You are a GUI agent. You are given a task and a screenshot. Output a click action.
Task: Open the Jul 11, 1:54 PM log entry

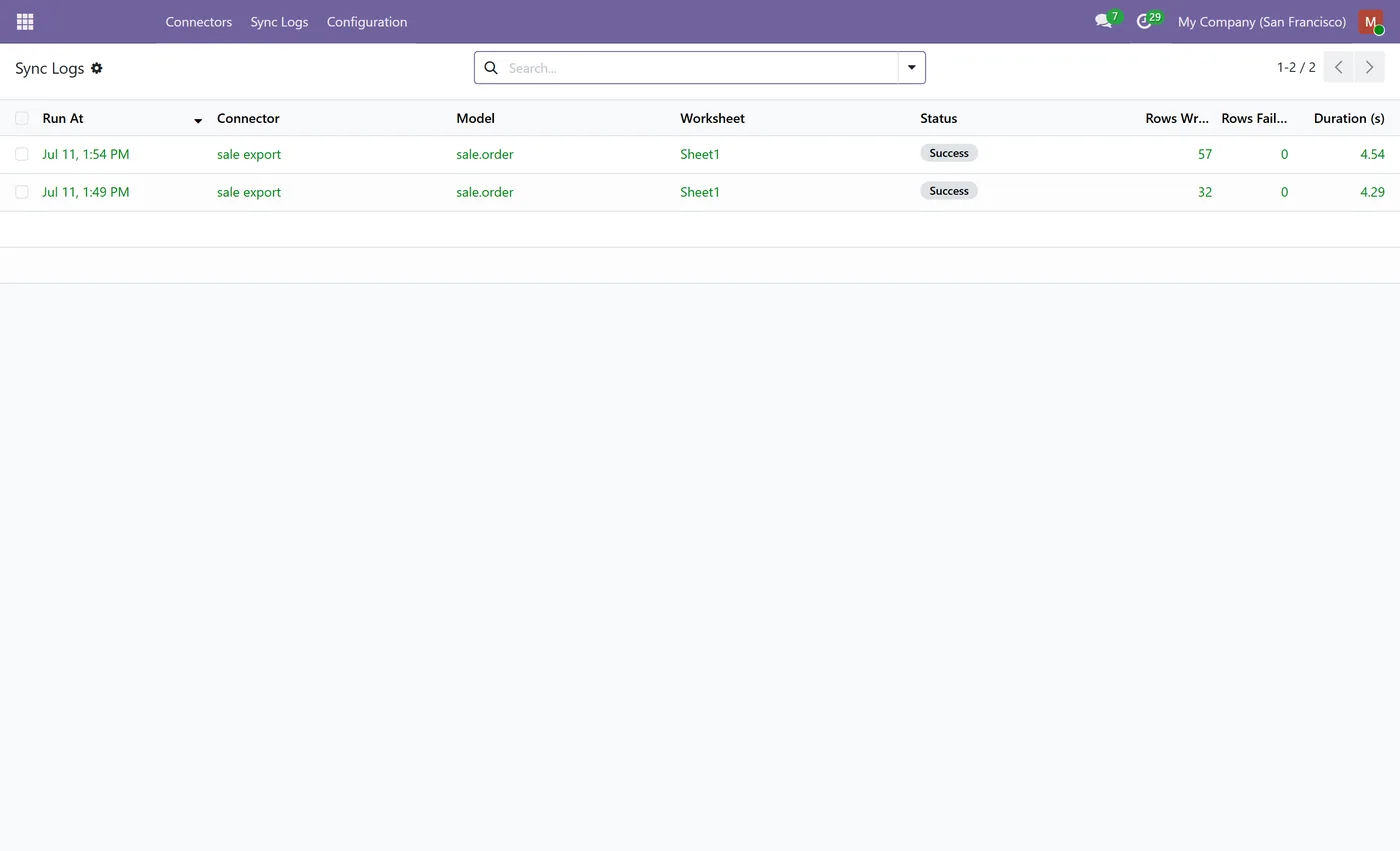(x=86, y=154)
